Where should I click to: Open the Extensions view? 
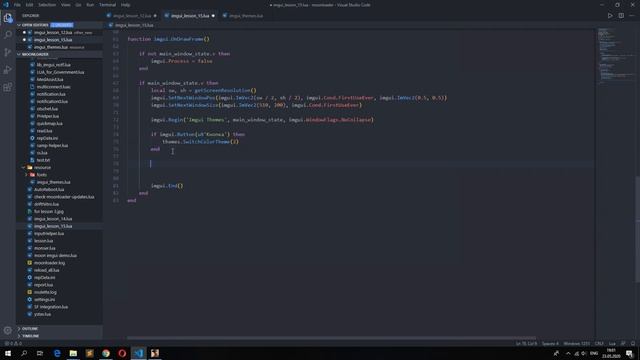(x=8, y=87)
